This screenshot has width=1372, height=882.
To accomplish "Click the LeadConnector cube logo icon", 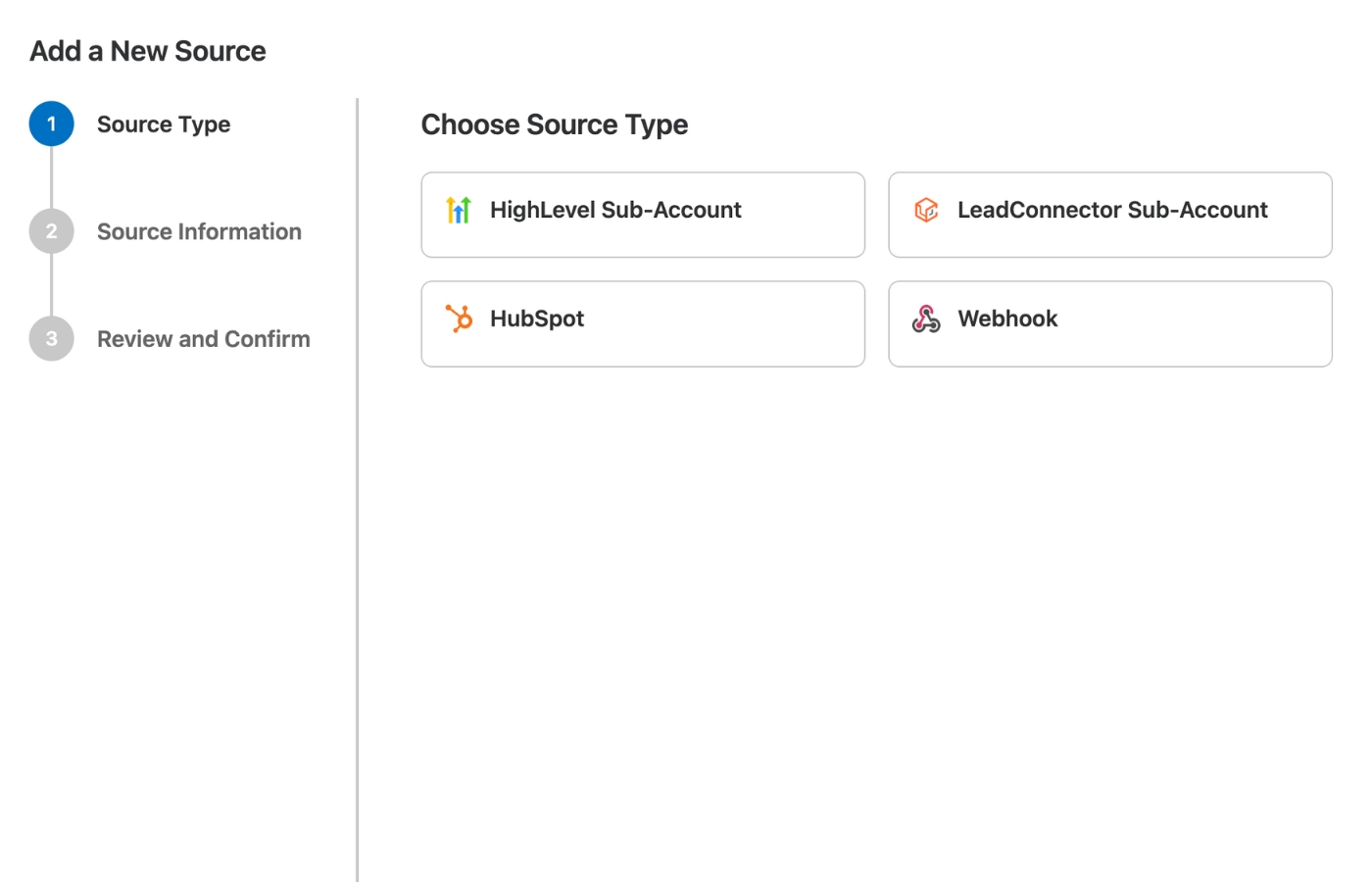I will tap(926, 210).
